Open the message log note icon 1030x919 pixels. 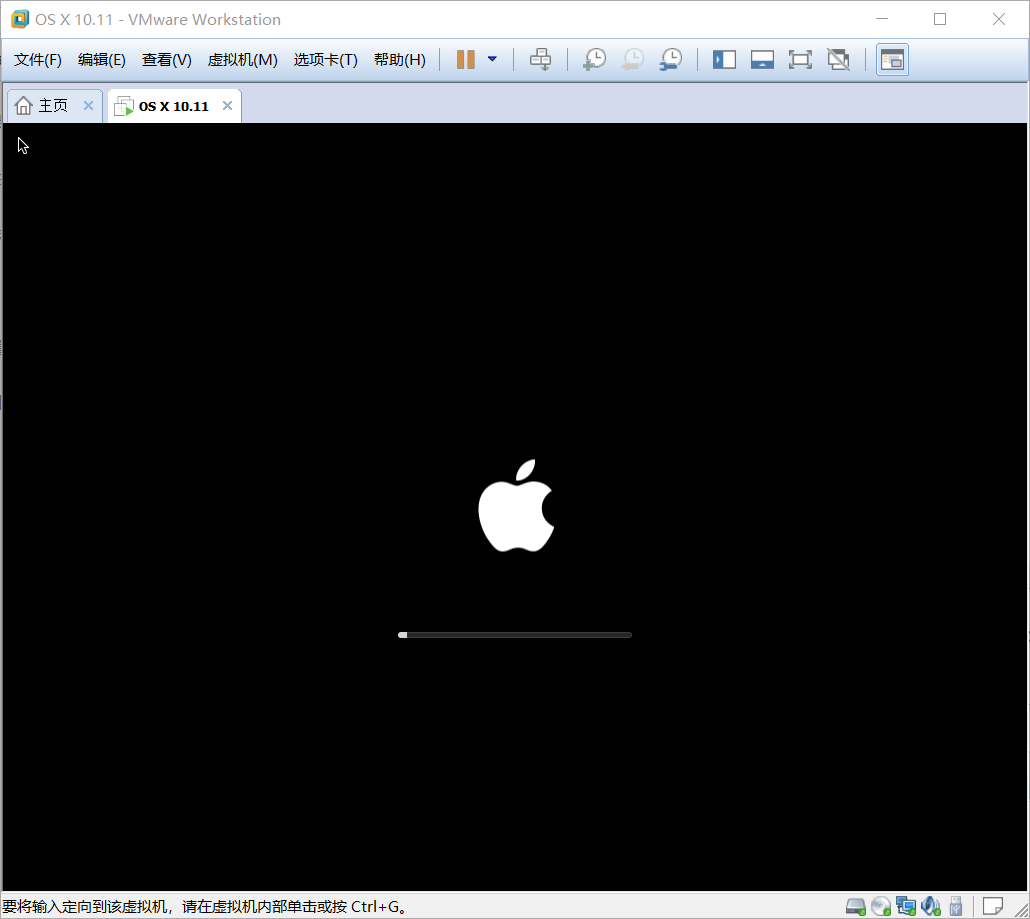click(x=992, y=907)
